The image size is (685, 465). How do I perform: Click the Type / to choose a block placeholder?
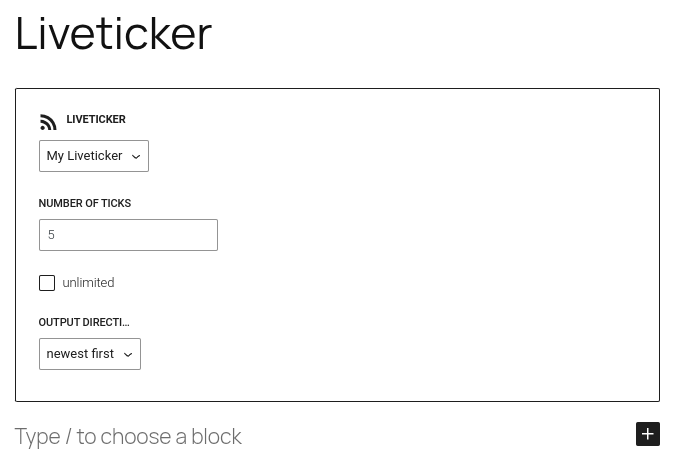click(x=128, y=436)
